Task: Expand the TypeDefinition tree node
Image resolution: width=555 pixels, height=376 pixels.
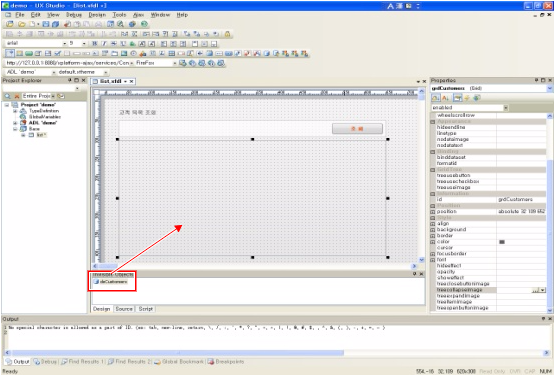Action: tap(15, 111)
